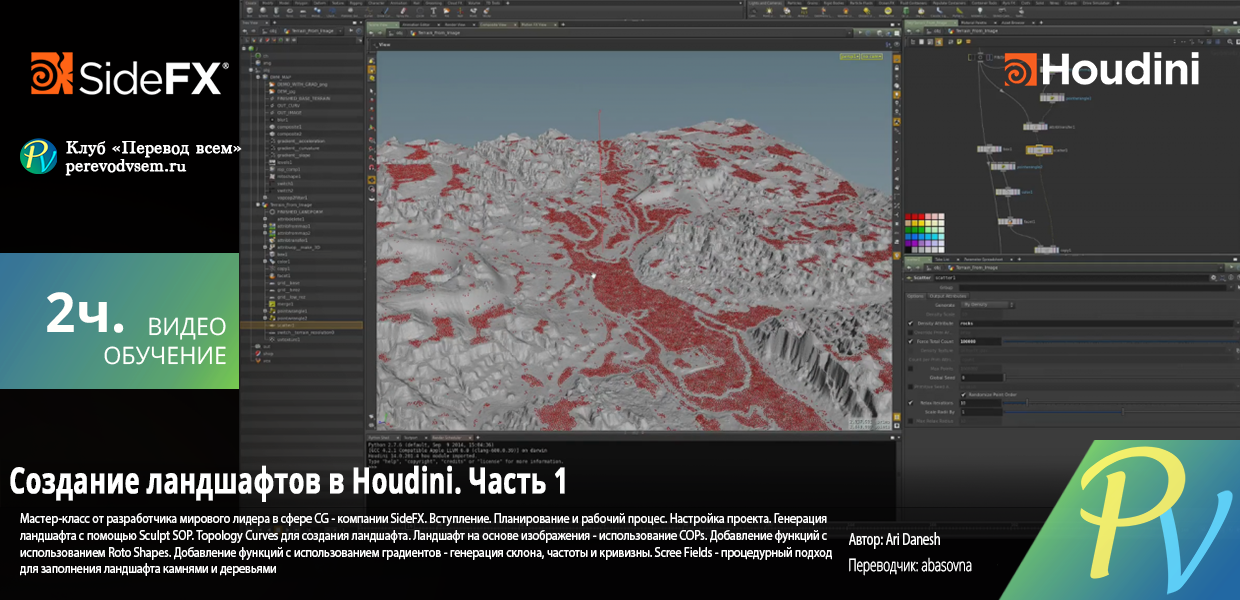1240x600 pixels.
Task: Click Terrain_from_image in network path bar
Action: 976,31
